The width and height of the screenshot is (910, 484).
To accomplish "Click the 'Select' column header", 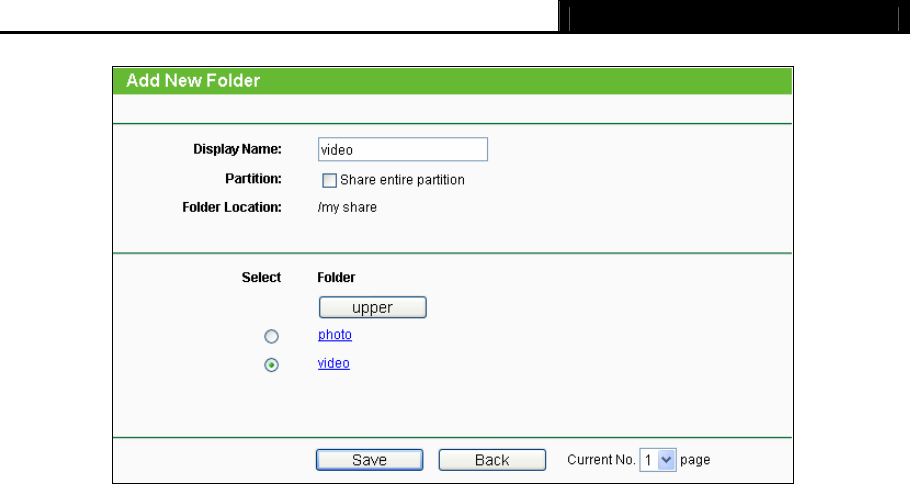I will 261,277.
